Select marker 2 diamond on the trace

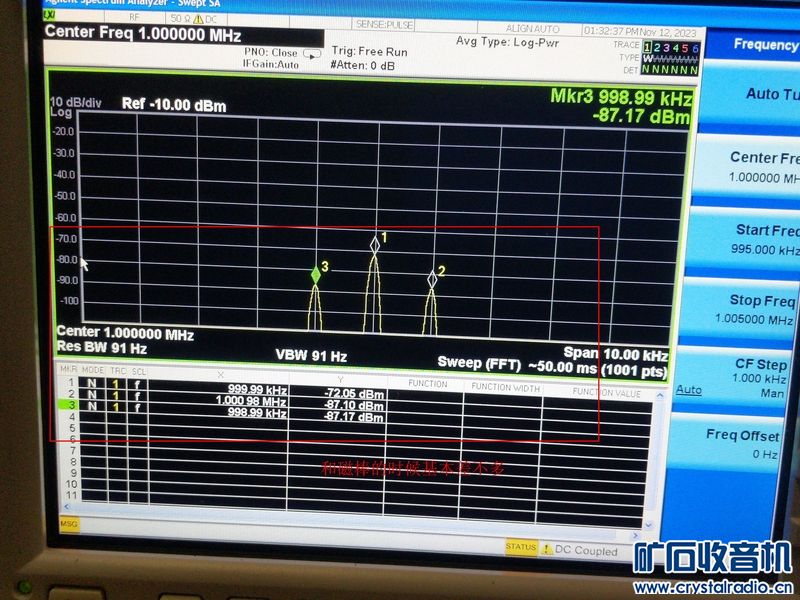point(432,279)
